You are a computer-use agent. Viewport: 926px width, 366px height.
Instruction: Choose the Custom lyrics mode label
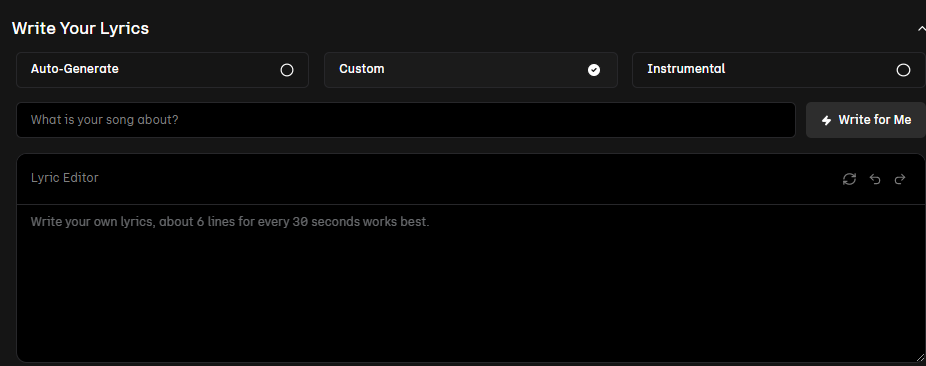click(361, 69)
